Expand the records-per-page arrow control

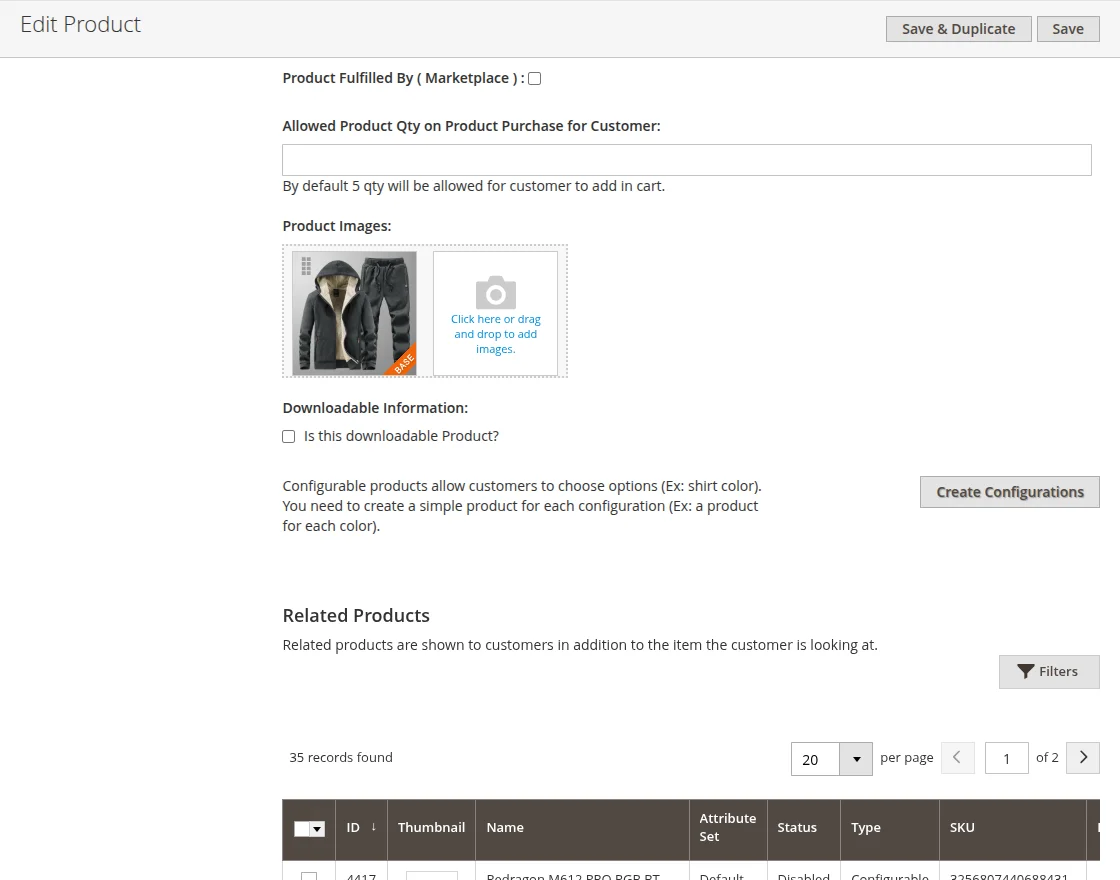coord(856,759)
